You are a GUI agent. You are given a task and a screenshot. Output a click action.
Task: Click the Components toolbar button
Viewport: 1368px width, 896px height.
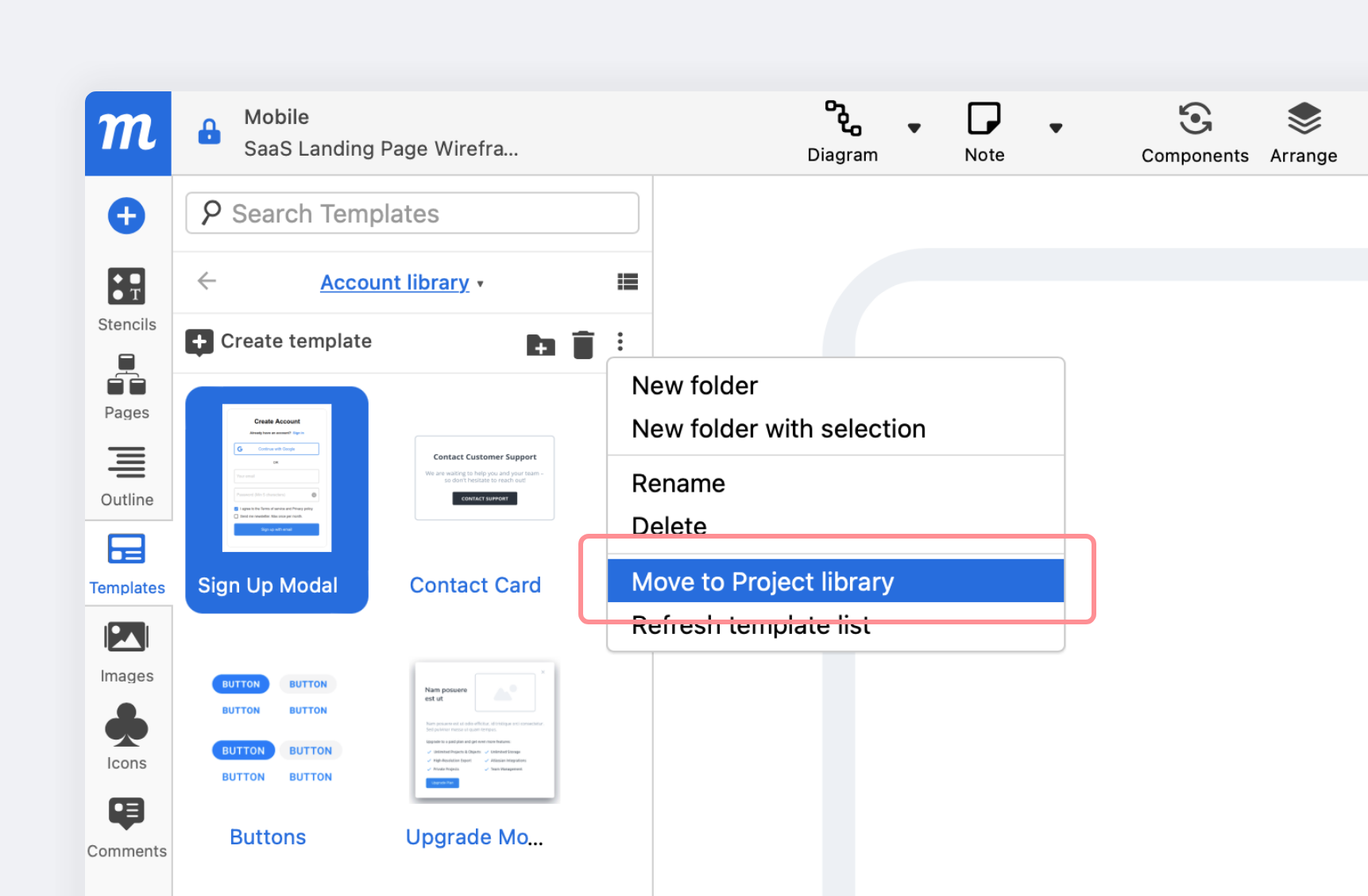1195,133
